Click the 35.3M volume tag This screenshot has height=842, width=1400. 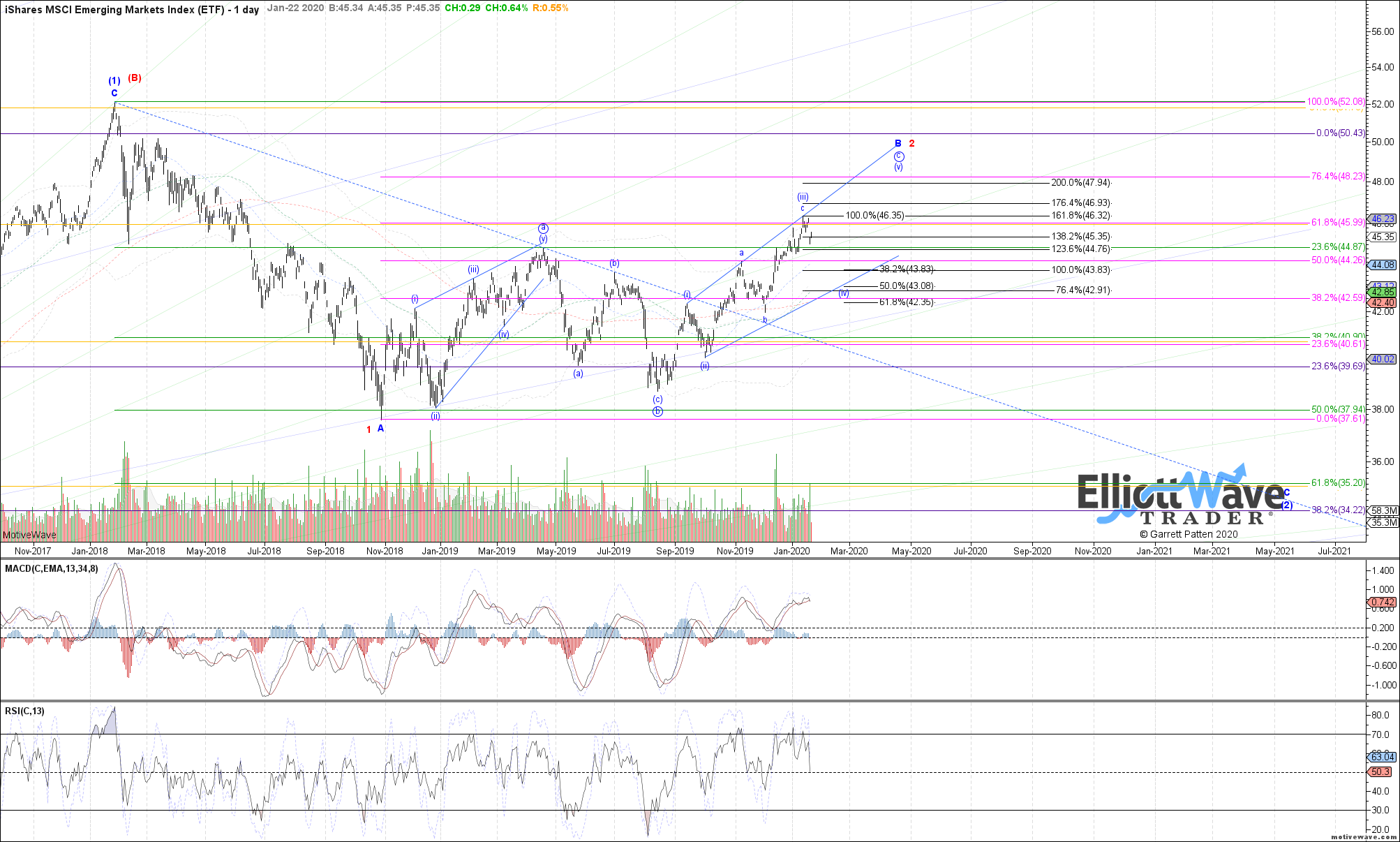tap(1383, 522)
